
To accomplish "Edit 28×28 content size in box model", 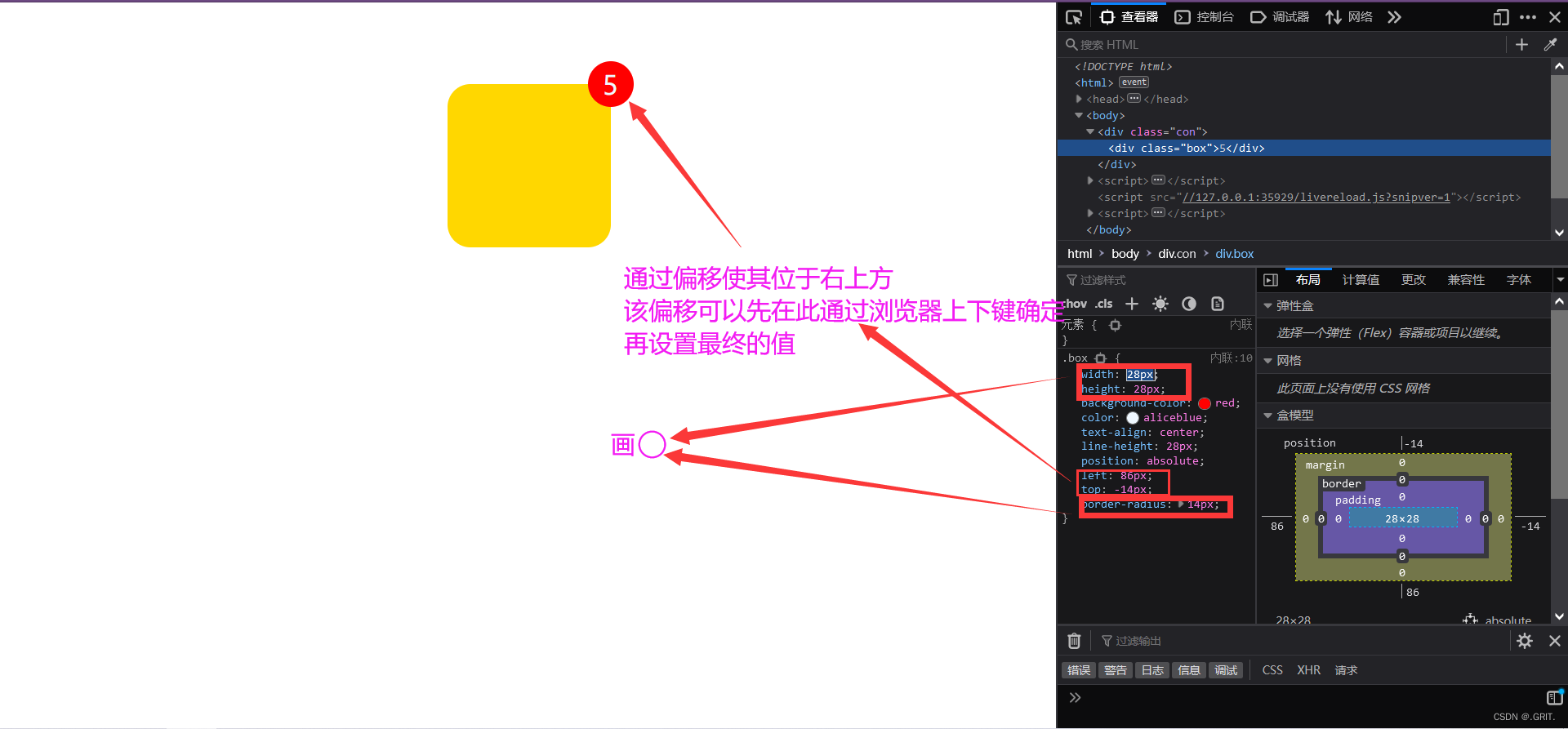I will [1402, 518].
